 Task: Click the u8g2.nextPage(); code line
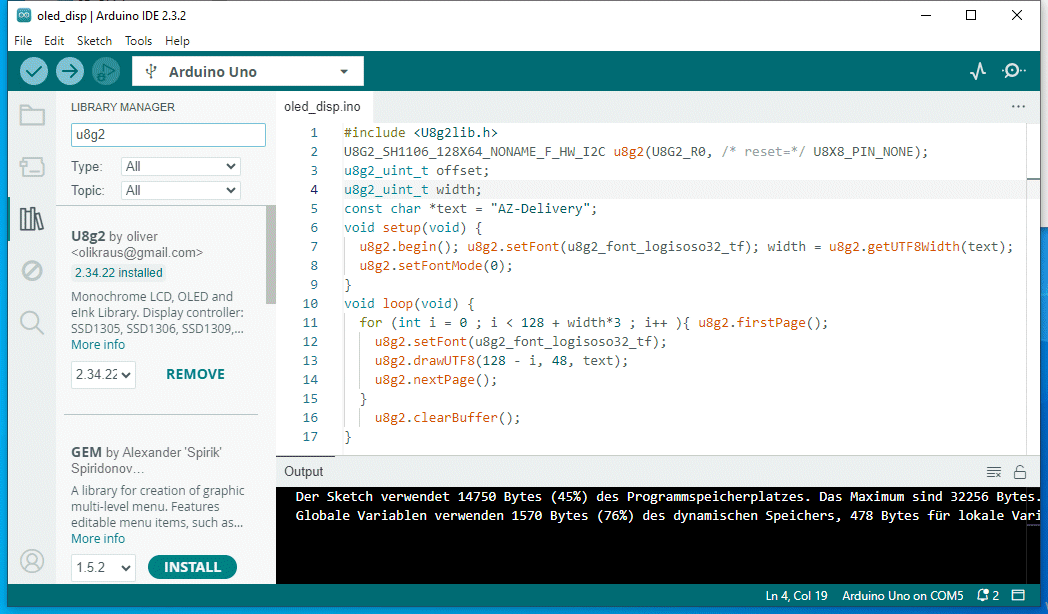[x=436, y=379]
